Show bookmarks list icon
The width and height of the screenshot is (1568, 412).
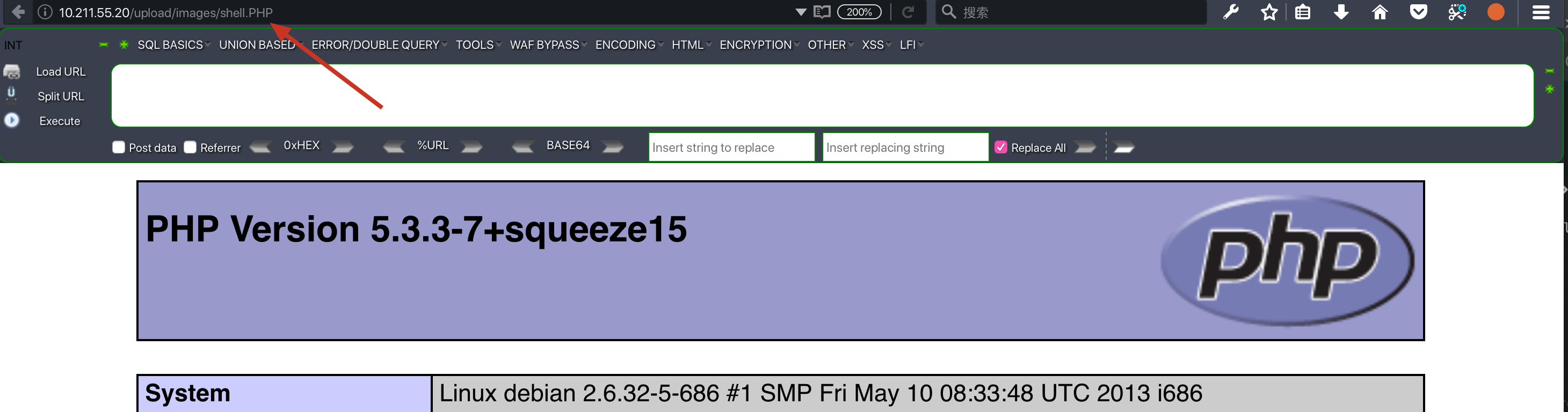pos(1302,12)
